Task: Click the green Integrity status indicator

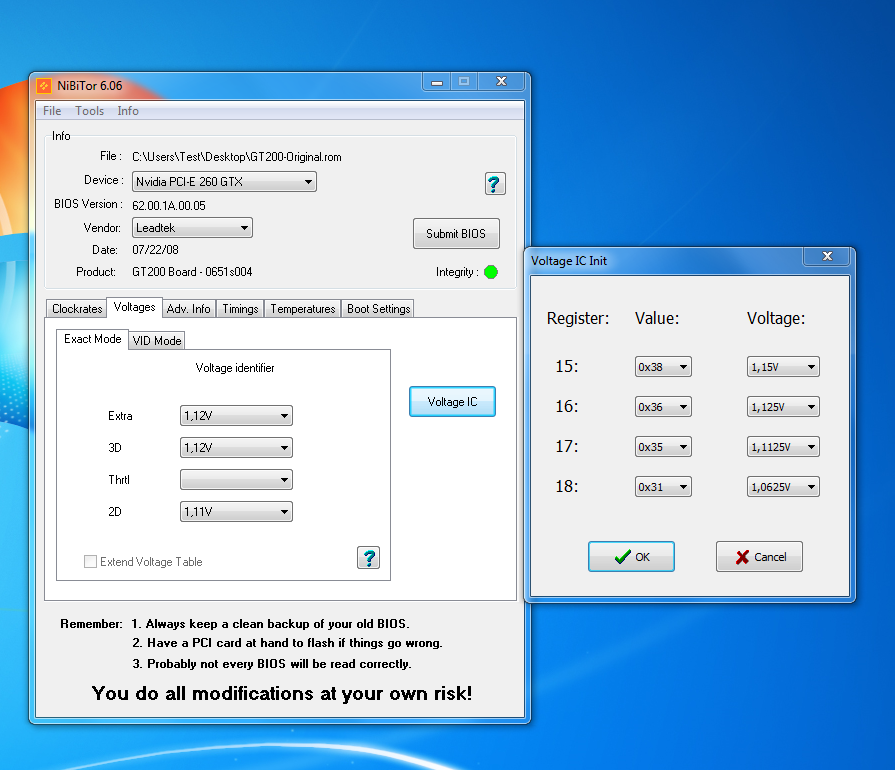Action: (x=491, y=272)
